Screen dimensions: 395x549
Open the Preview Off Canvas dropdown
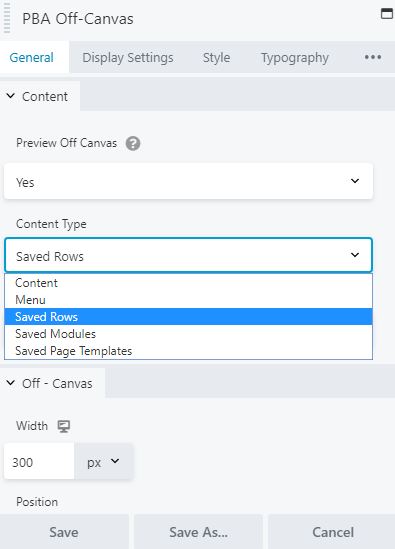188,181
